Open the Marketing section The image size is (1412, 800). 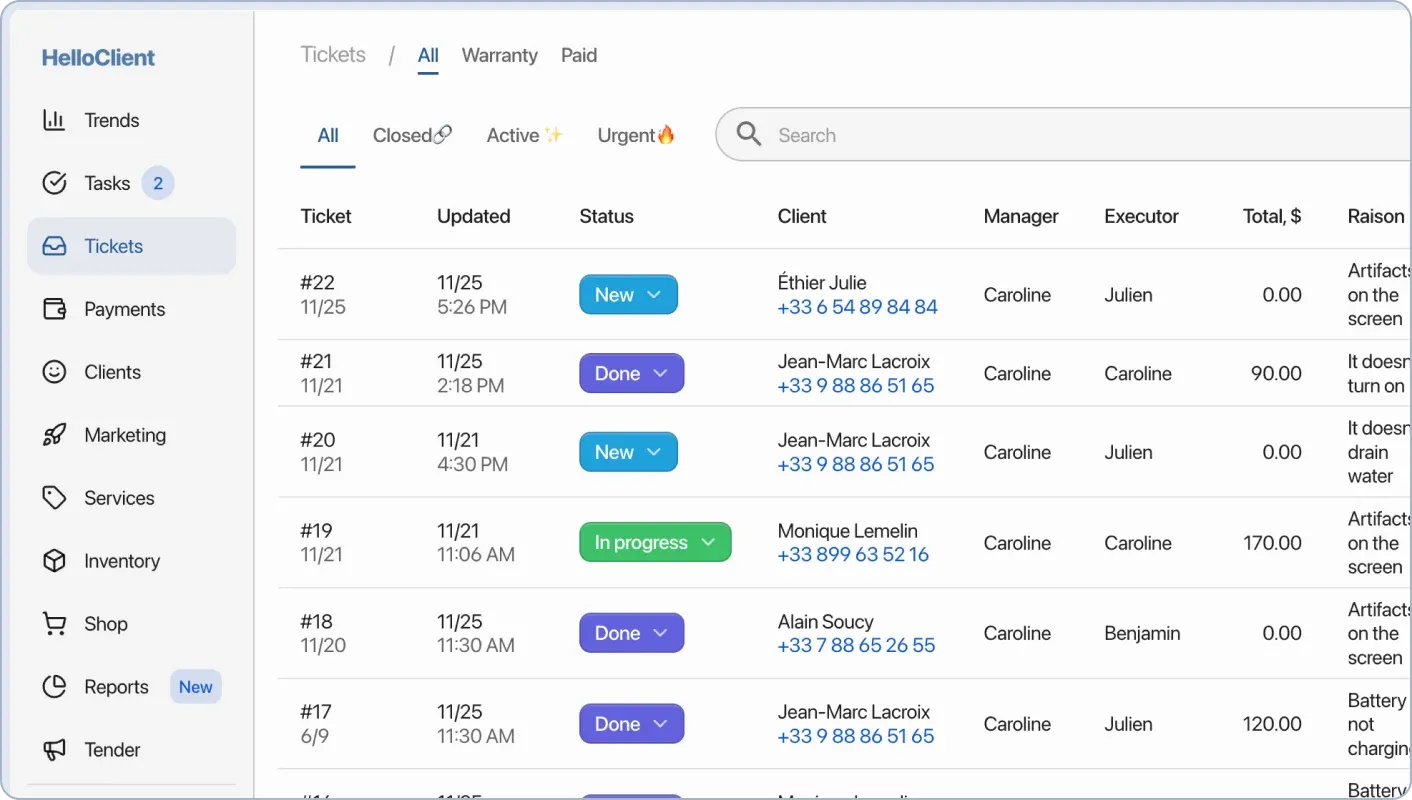coord(125,434)
